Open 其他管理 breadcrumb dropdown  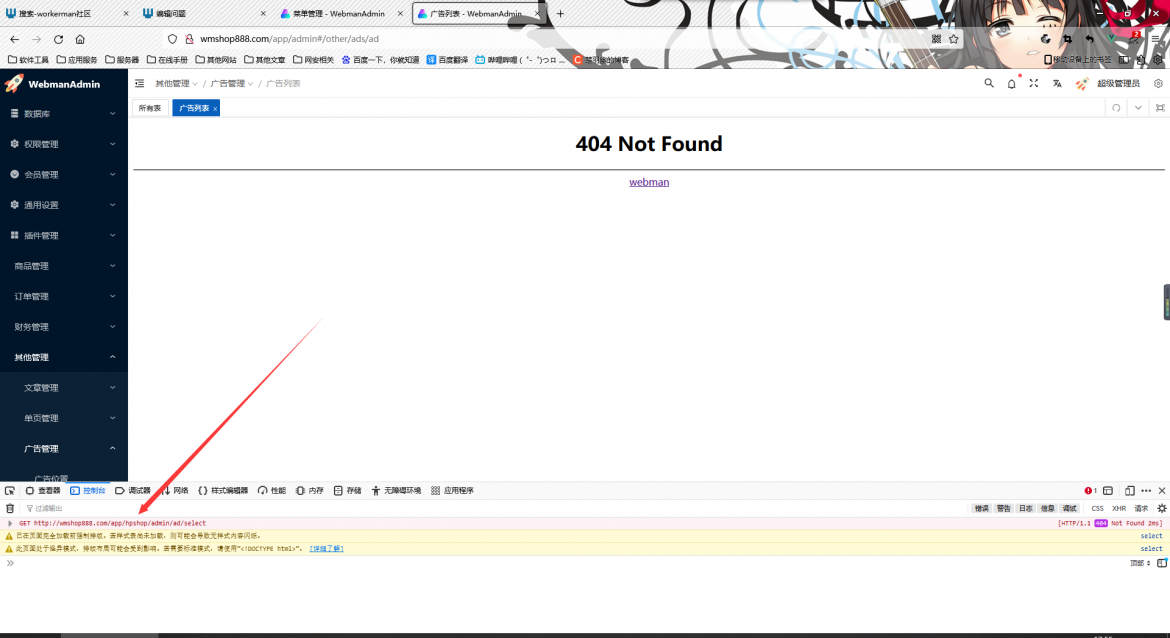click(176, 84)
